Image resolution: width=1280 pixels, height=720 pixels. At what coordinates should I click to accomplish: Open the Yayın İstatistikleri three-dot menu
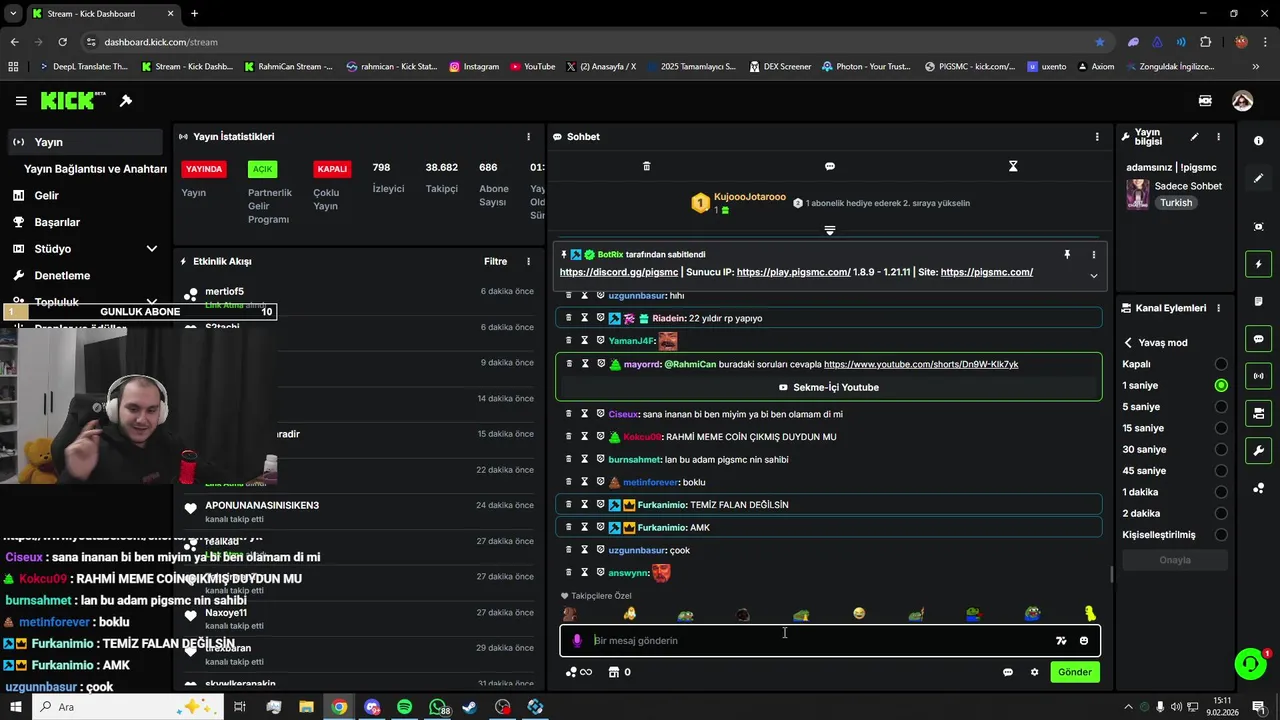tap(528, 137)
